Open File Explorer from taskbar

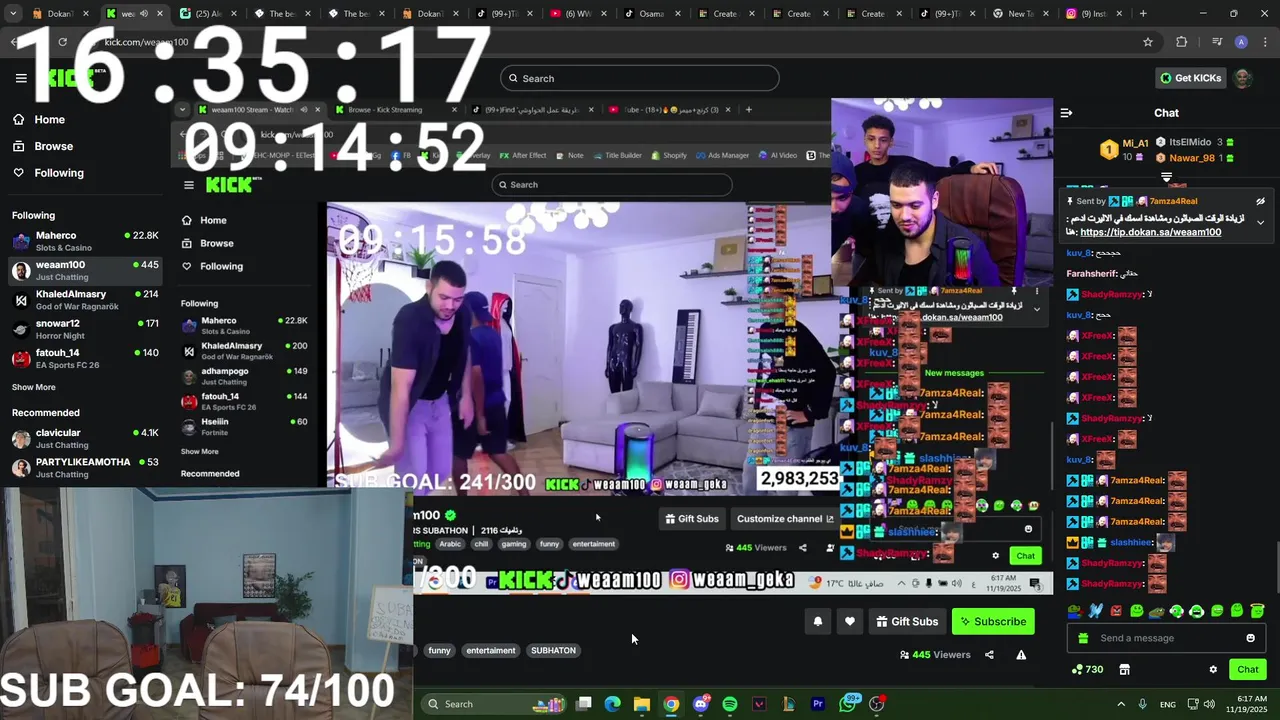pos(642,704)
